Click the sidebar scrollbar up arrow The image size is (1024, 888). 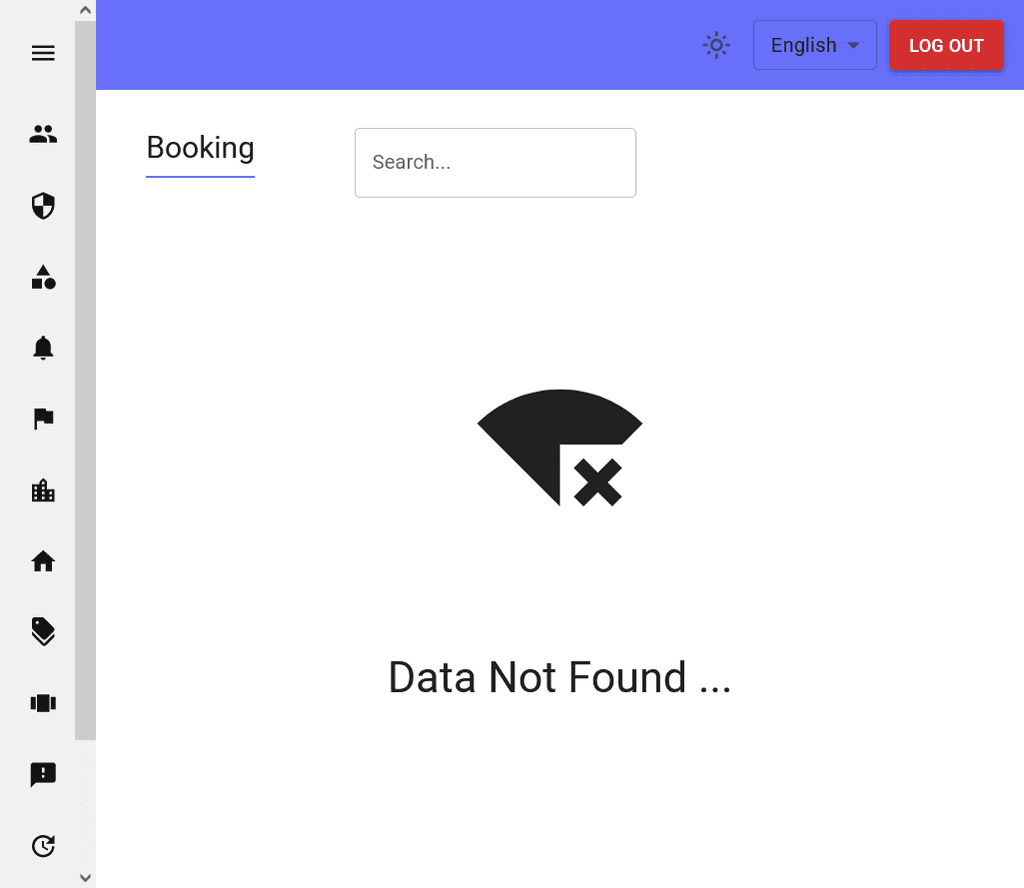(85, 10)
